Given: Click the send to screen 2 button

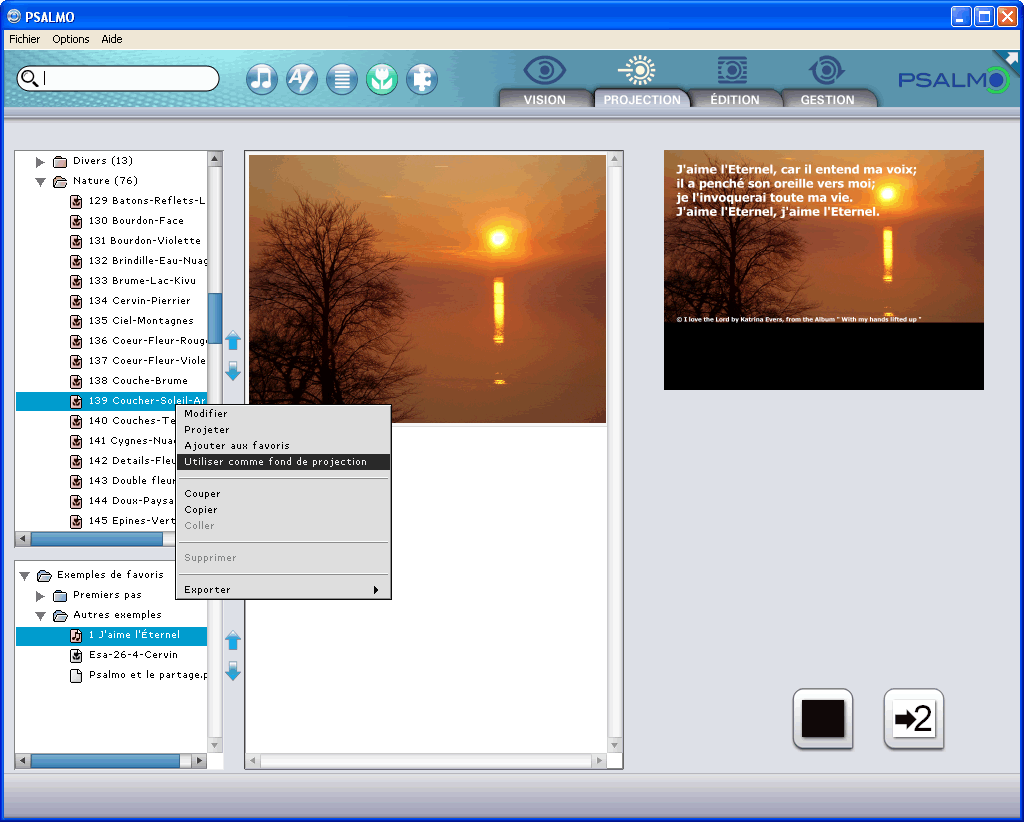Looking at the screenshot, I should click(914, 719).
